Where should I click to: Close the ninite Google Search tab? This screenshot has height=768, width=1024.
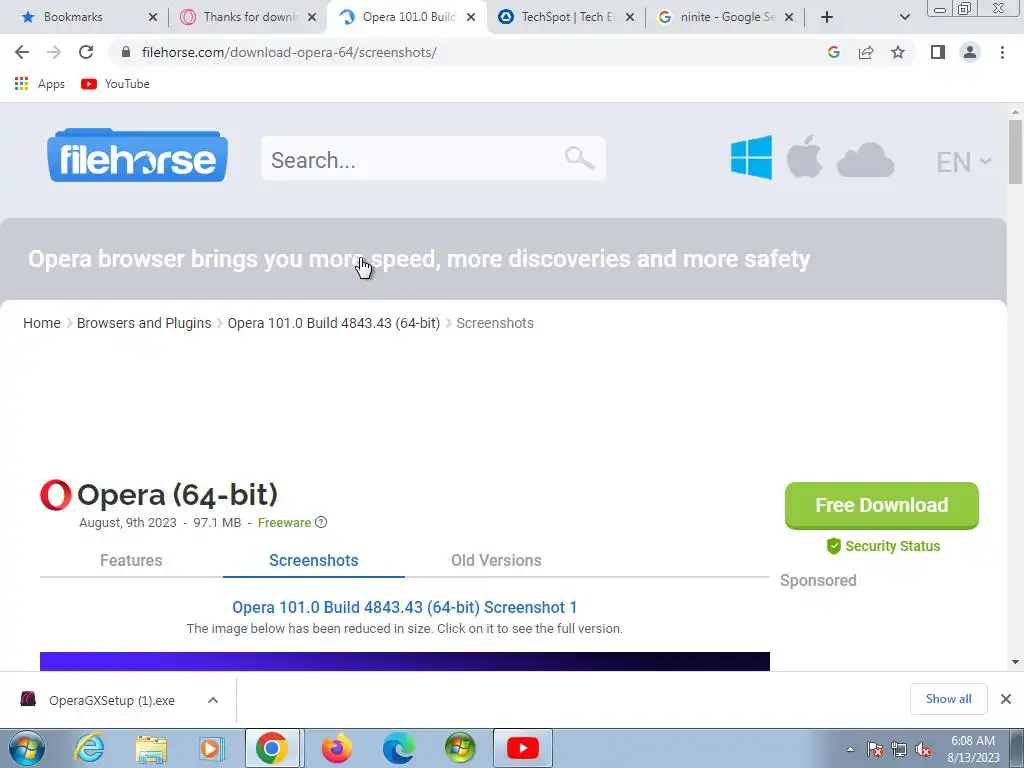click(789, 17)
